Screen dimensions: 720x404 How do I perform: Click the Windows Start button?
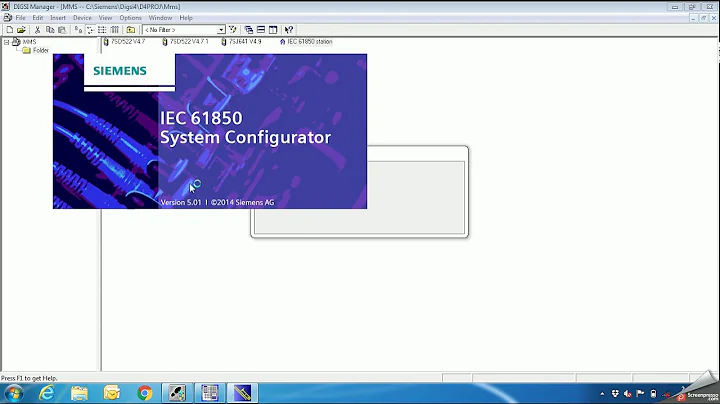(x=14, y=393)
